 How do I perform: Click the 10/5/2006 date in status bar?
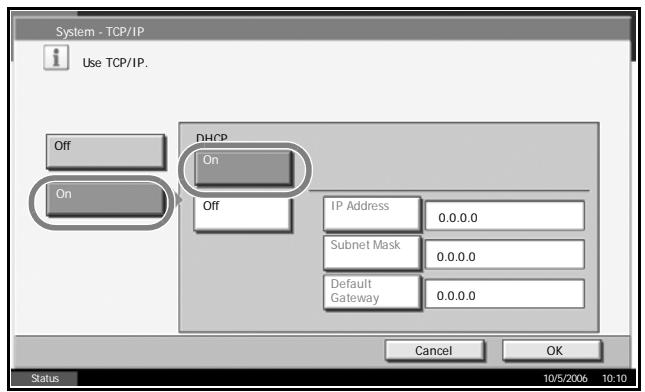tap(565, 378)
